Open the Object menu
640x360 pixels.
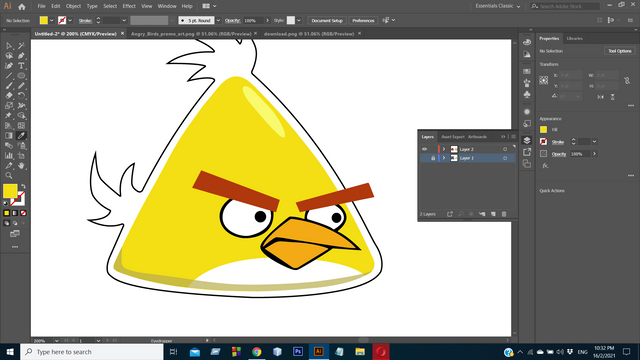[x=73, y=6]
